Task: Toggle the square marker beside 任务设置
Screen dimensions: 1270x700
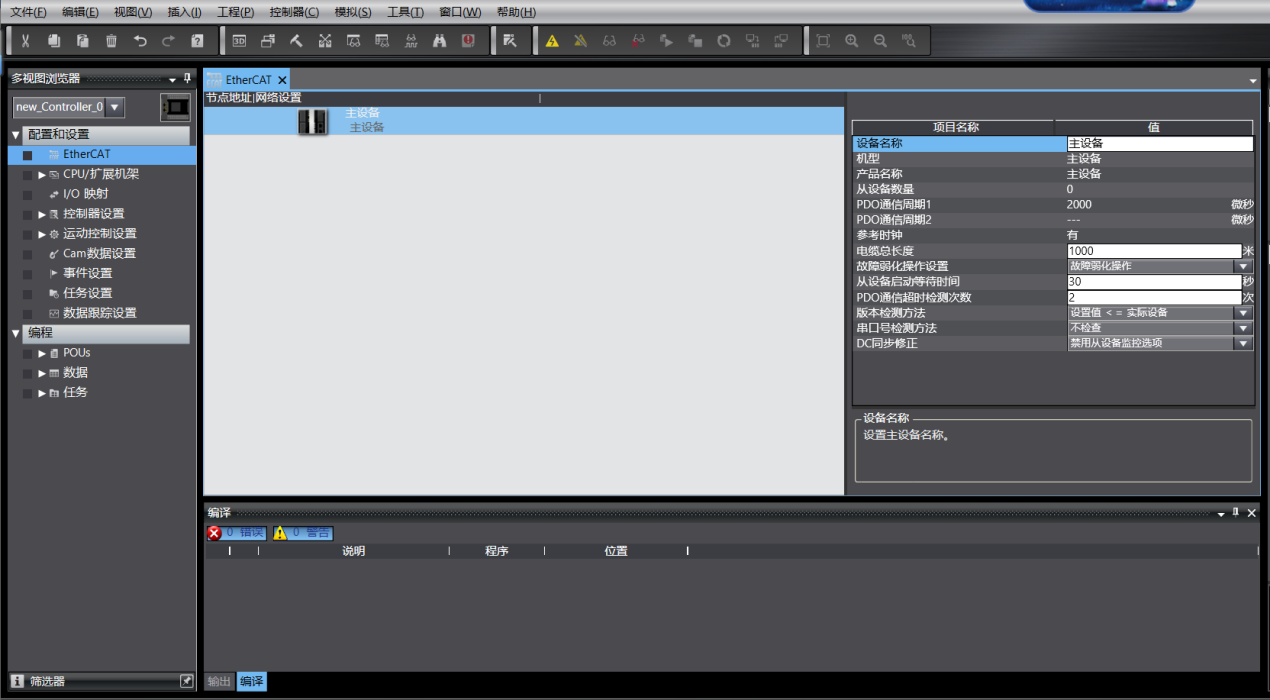Action: (28, 293)
